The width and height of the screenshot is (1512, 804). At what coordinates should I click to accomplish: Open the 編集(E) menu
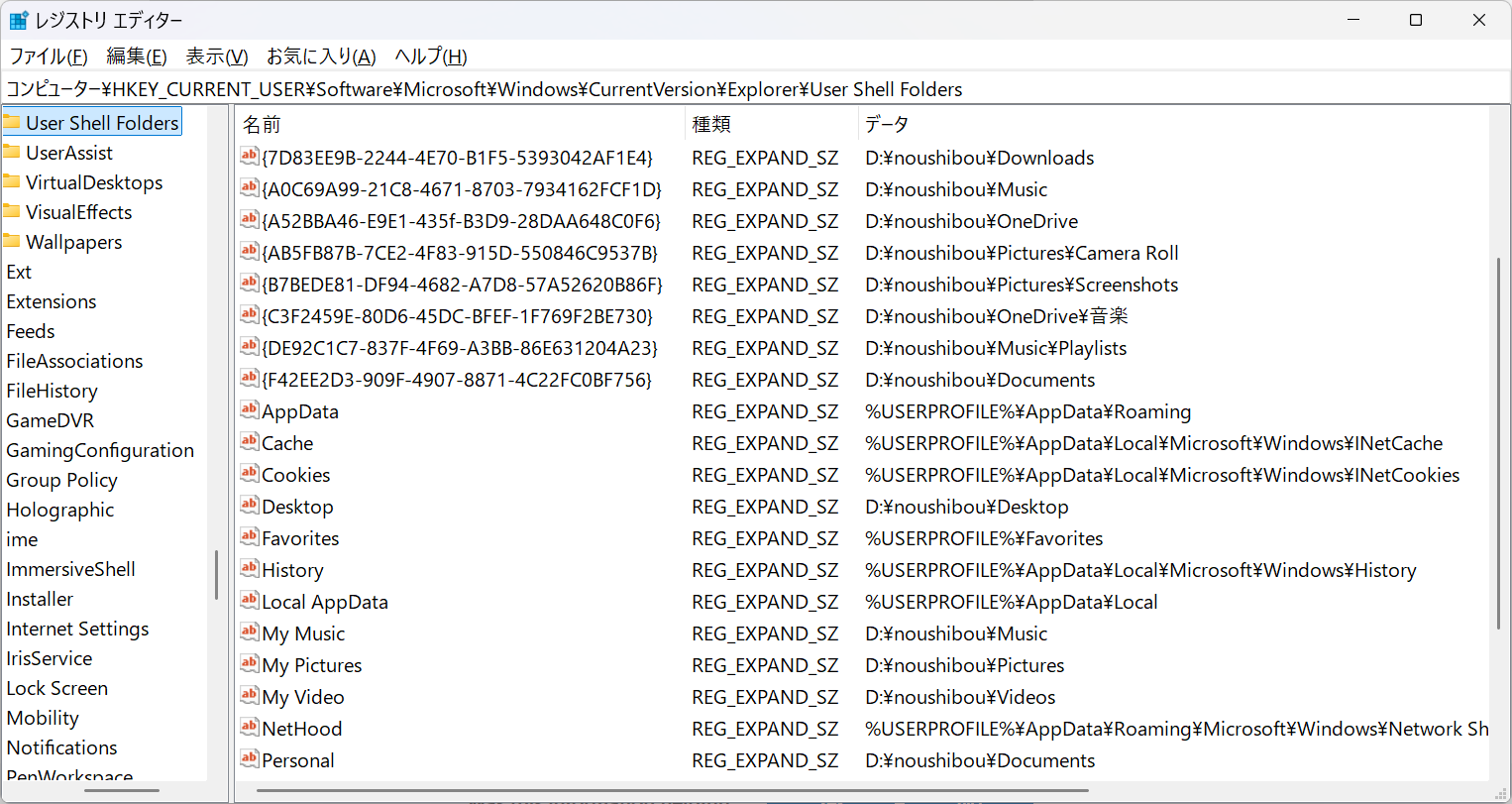[x=137, y=57]
